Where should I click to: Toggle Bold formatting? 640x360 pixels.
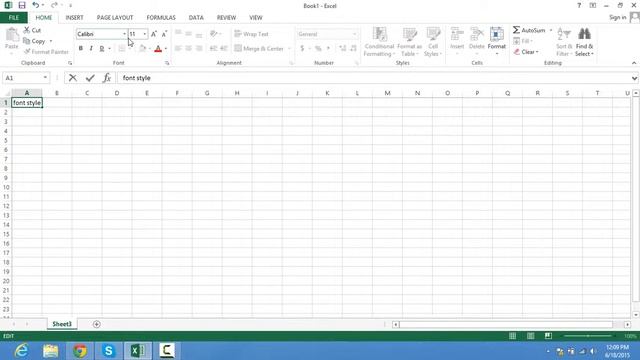point(80,49)
